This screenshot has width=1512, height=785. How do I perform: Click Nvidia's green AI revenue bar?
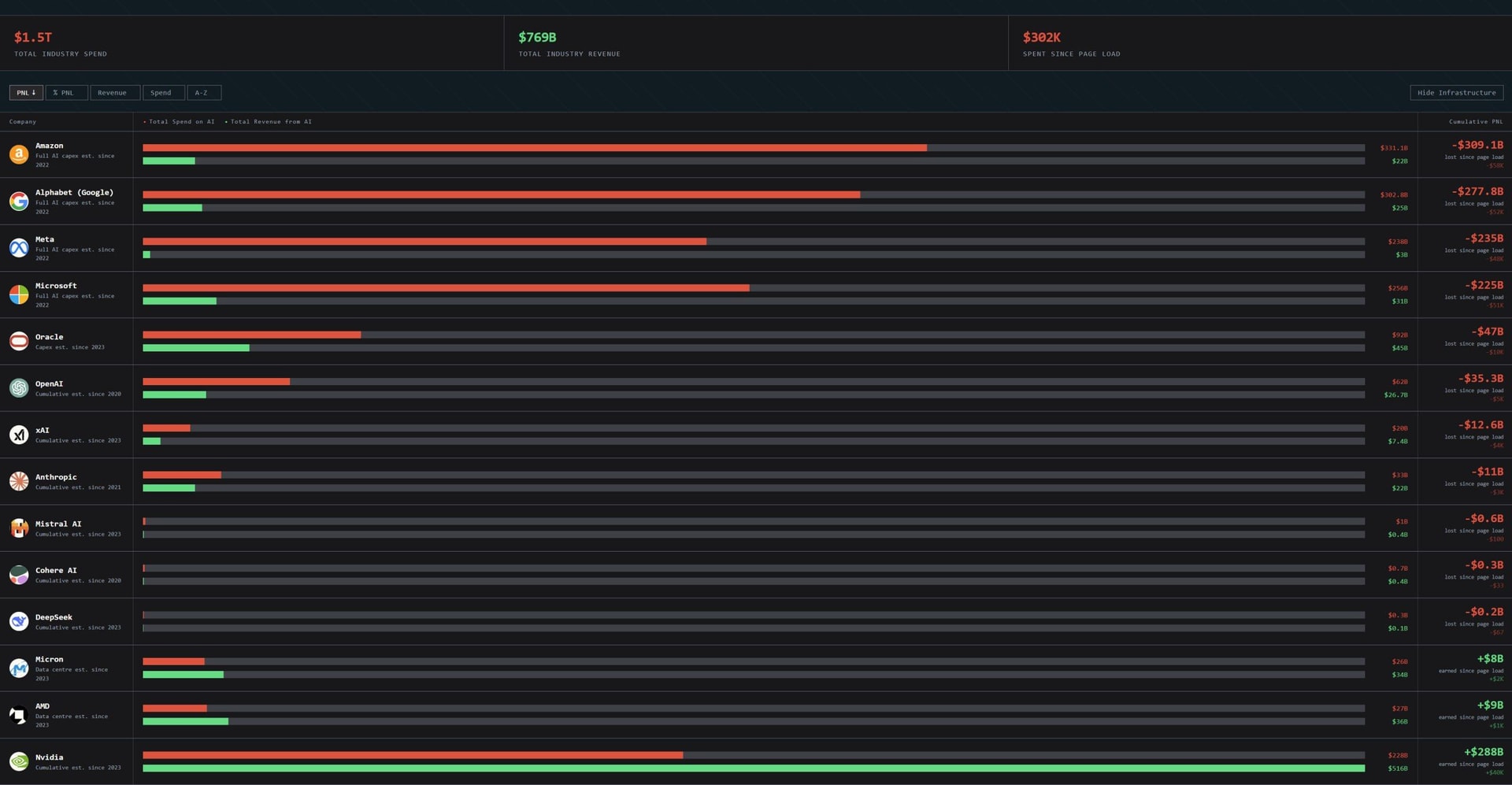pyautogui.click(x=754, y=768)
